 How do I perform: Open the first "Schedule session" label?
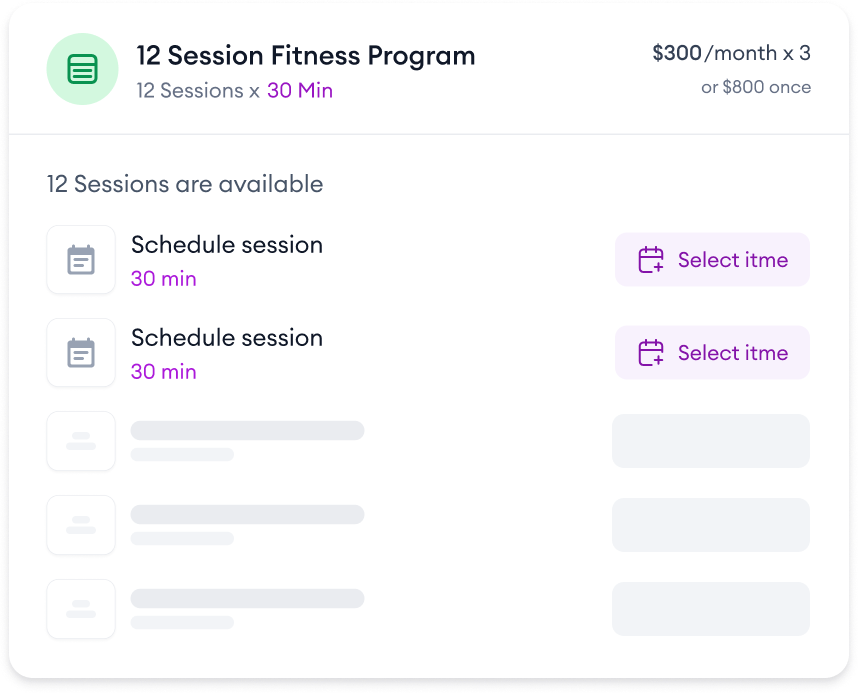(227, 245)
